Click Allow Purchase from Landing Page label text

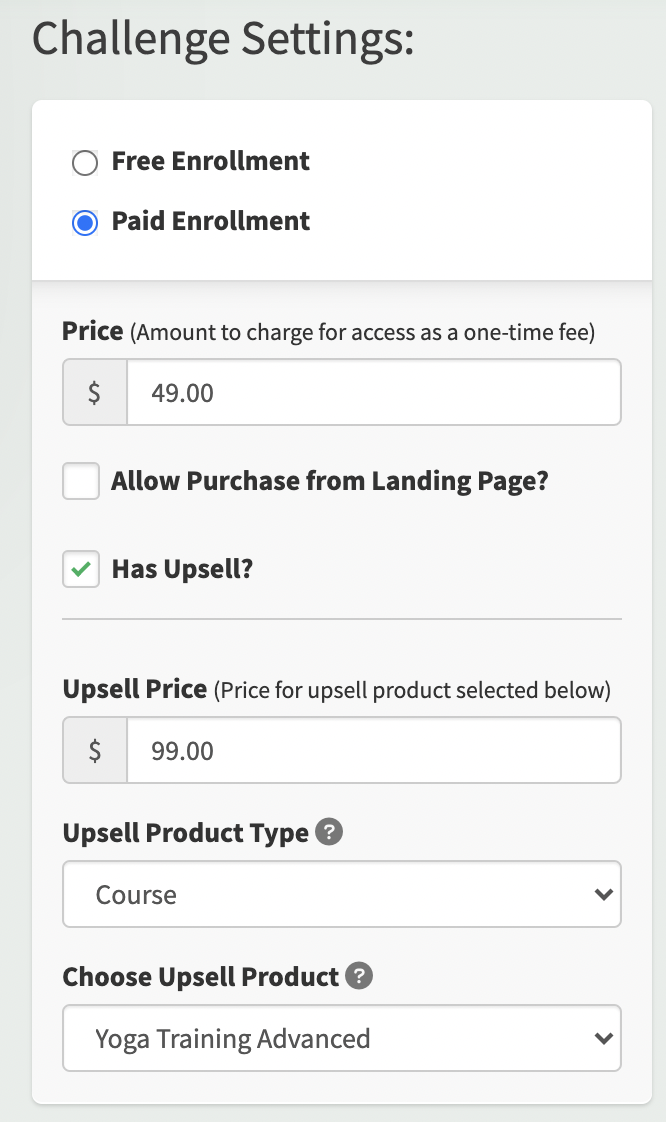[x=330, y=481]
